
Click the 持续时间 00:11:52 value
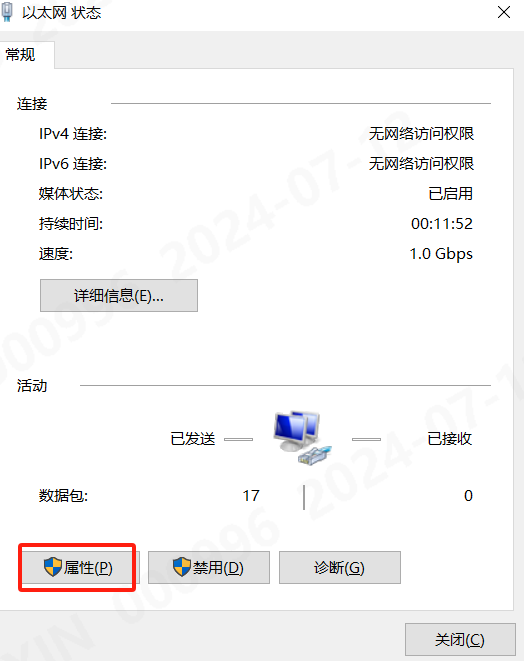[x=442, y=223]
